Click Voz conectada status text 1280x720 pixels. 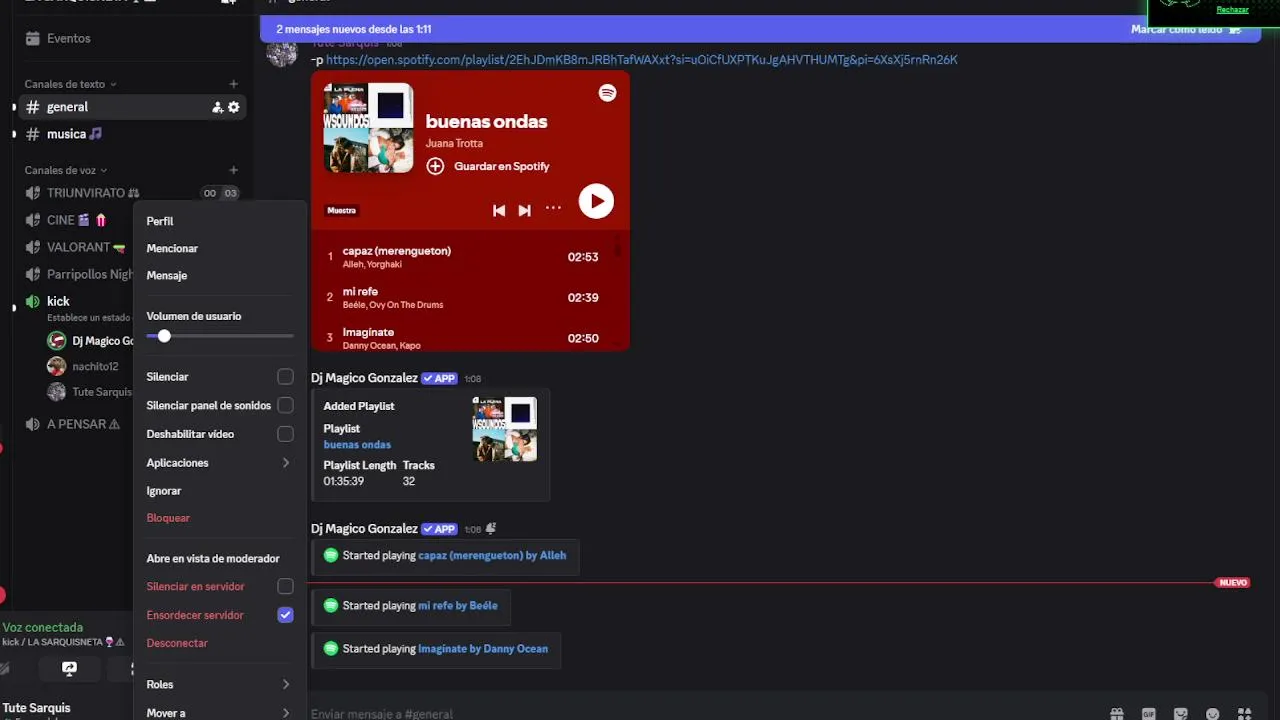click(x=43, y=627)
